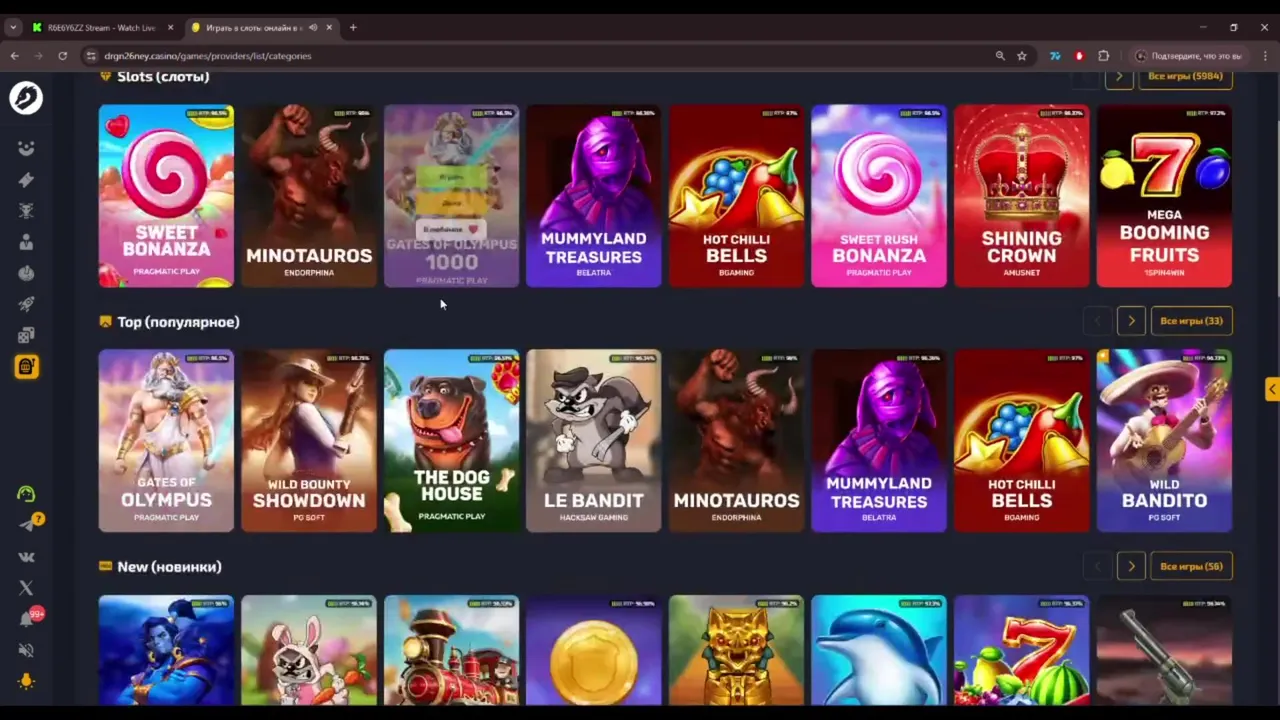Viewport: 1280px width, 720px height.
Task: Next arrow for the Top section
Action: (x=1131, y=321)
